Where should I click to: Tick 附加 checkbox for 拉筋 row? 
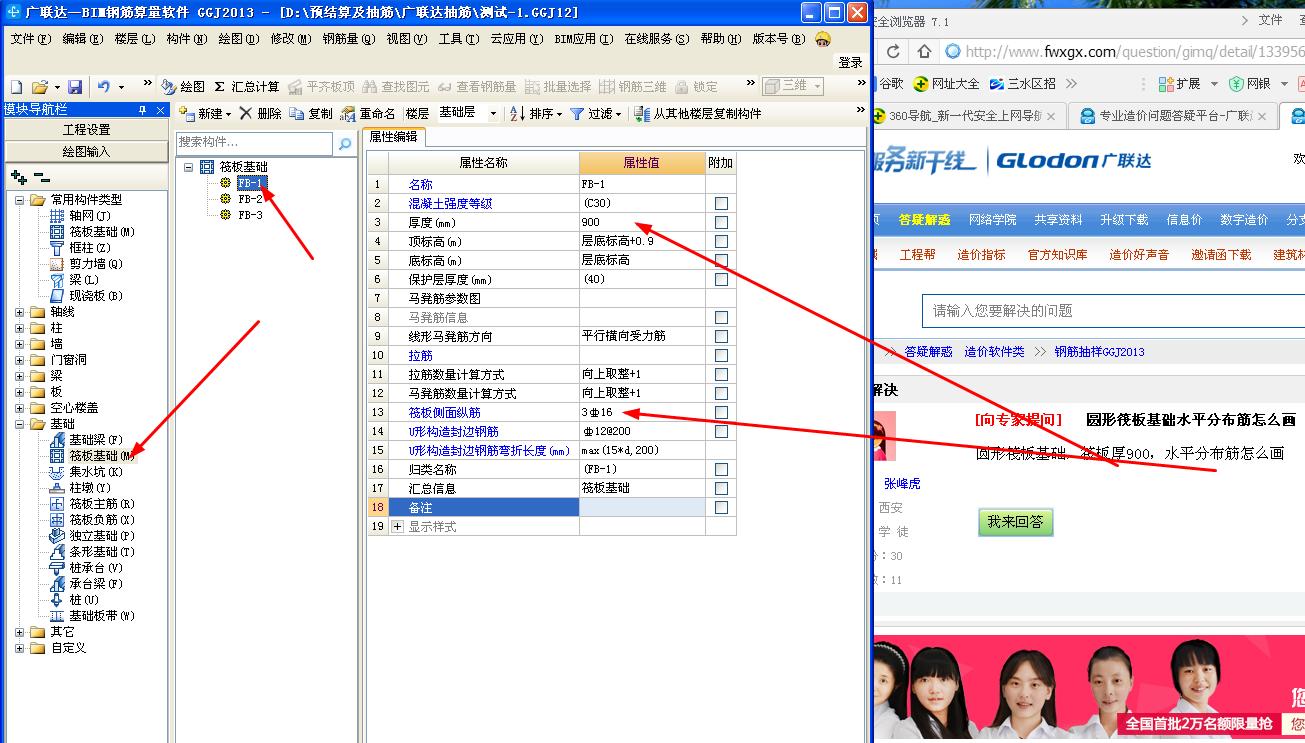(x=721, y=355)
